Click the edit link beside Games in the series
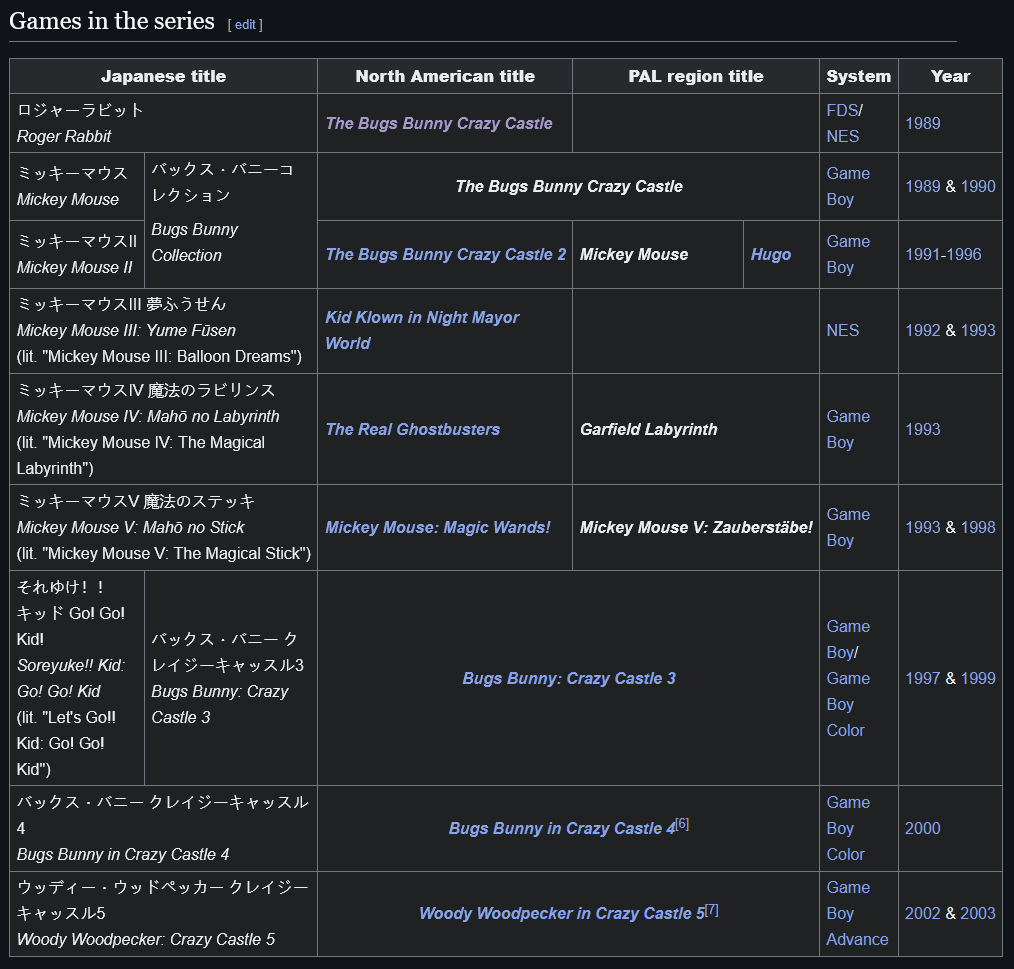Image resolution: width=1014 pixels, height=969 pixels. [245, 25]
